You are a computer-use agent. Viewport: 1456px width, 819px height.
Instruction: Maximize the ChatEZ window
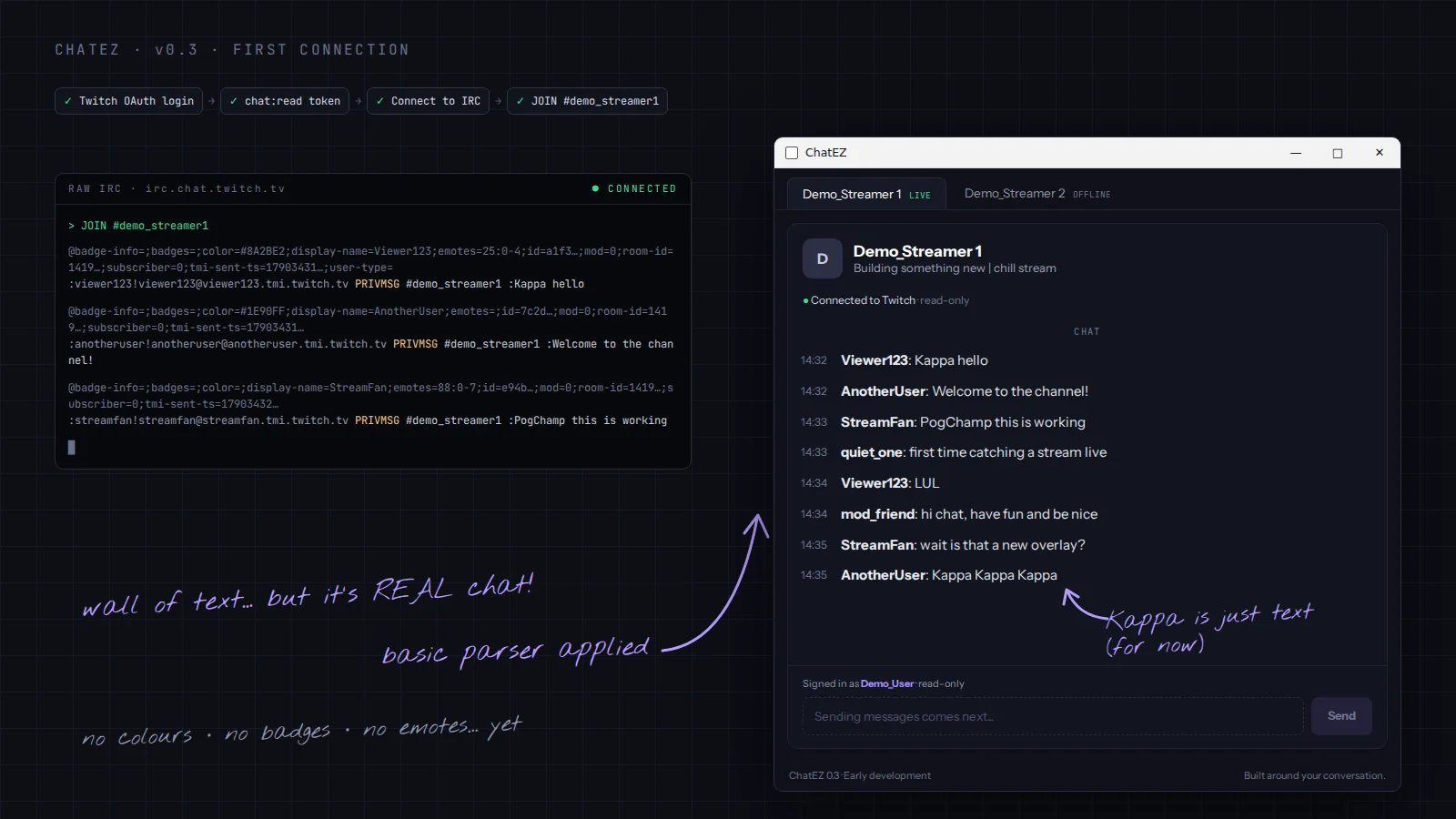pyautogui.click(x=1338, y=153)
